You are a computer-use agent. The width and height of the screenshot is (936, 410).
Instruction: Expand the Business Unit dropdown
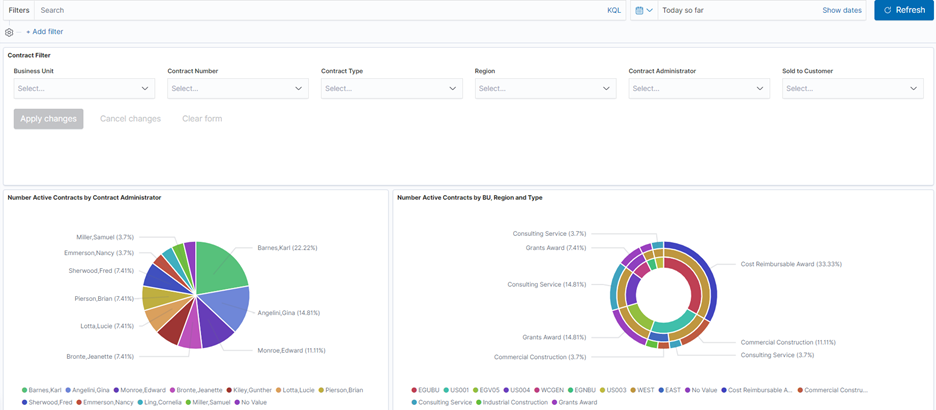click(84, 88)
